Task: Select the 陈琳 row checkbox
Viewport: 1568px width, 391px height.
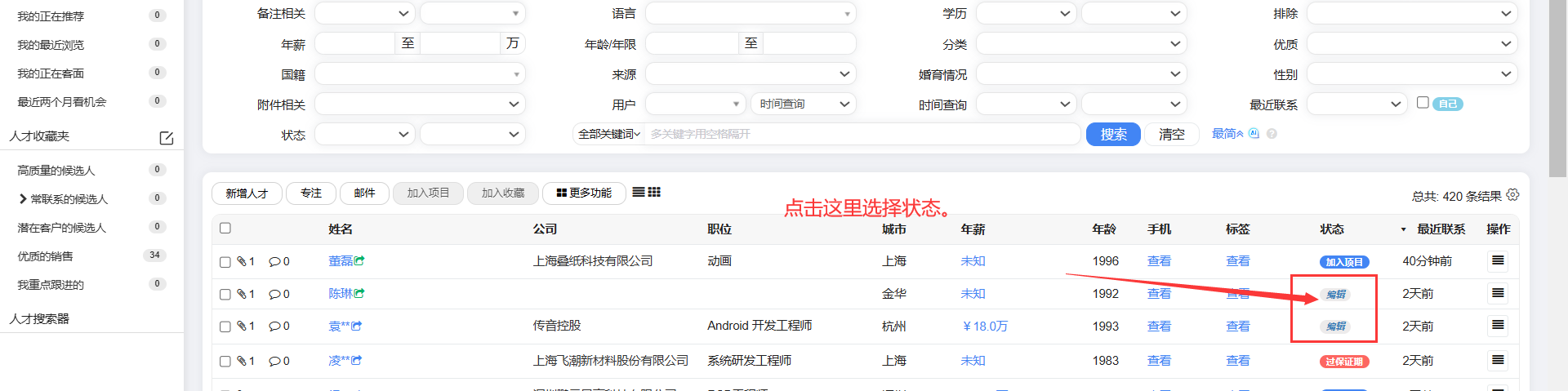Action: [225, 294]
